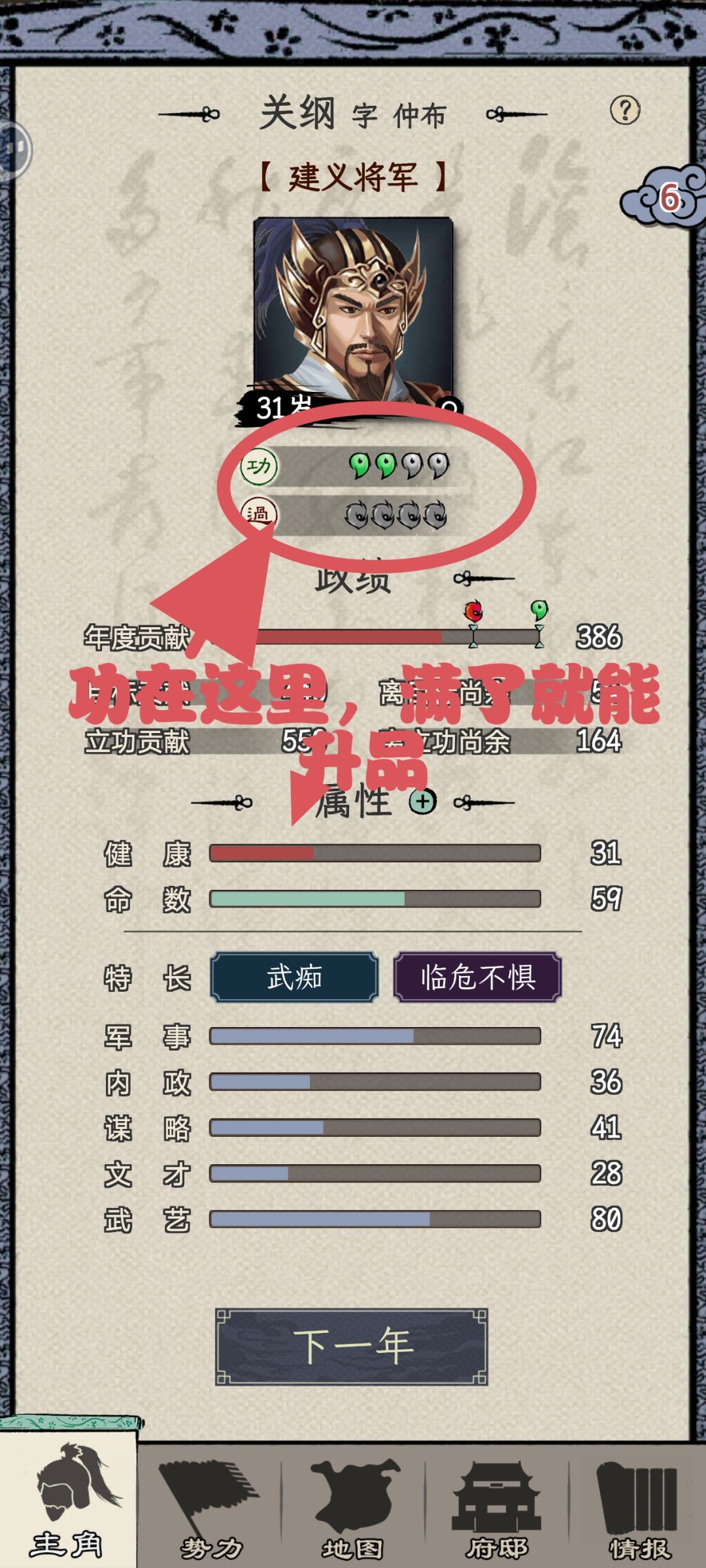Switch to the 势力 tab

coord(210,1509)
